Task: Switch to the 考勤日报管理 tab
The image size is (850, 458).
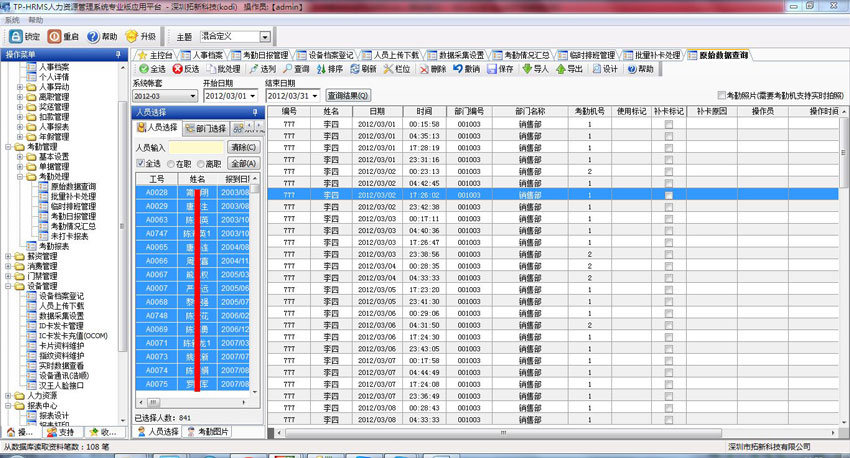Action: [x=260, y=55]
